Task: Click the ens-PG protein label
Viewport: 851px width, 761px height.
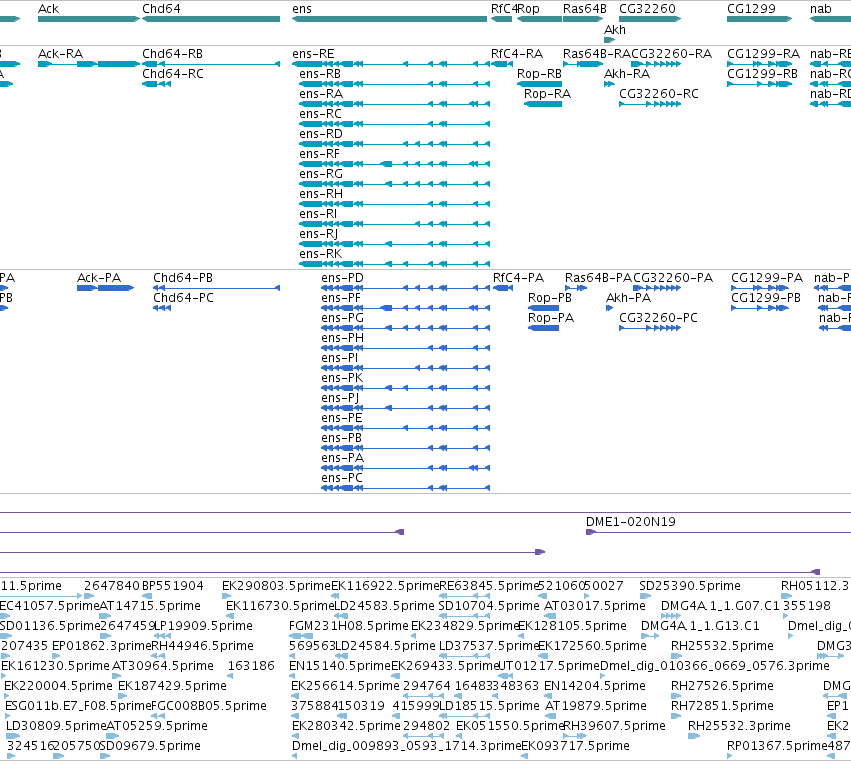Action: pyautogui.click(x=342, y=318)
